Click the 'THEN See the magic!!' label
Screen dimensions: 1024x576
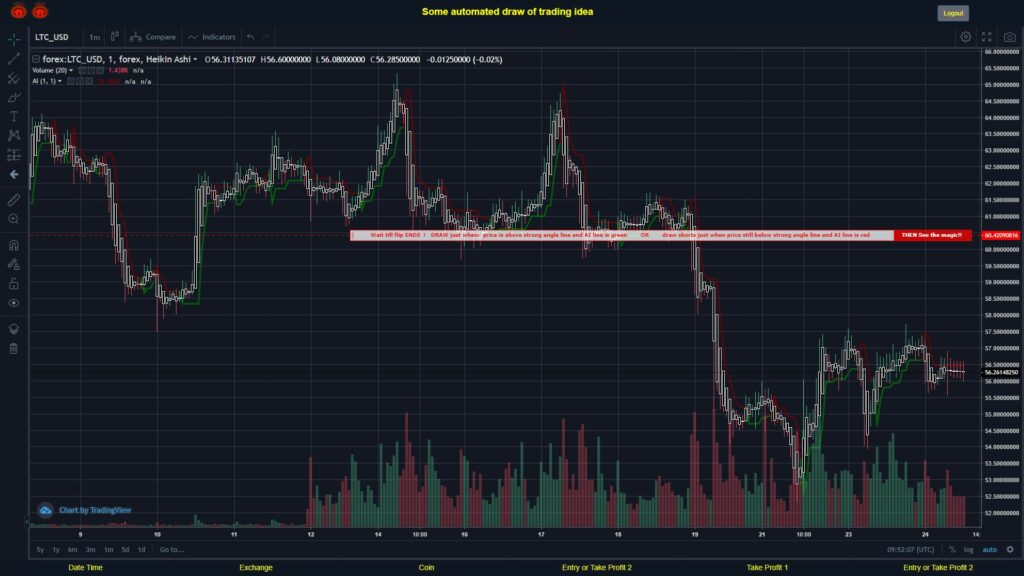coord(932,235)
